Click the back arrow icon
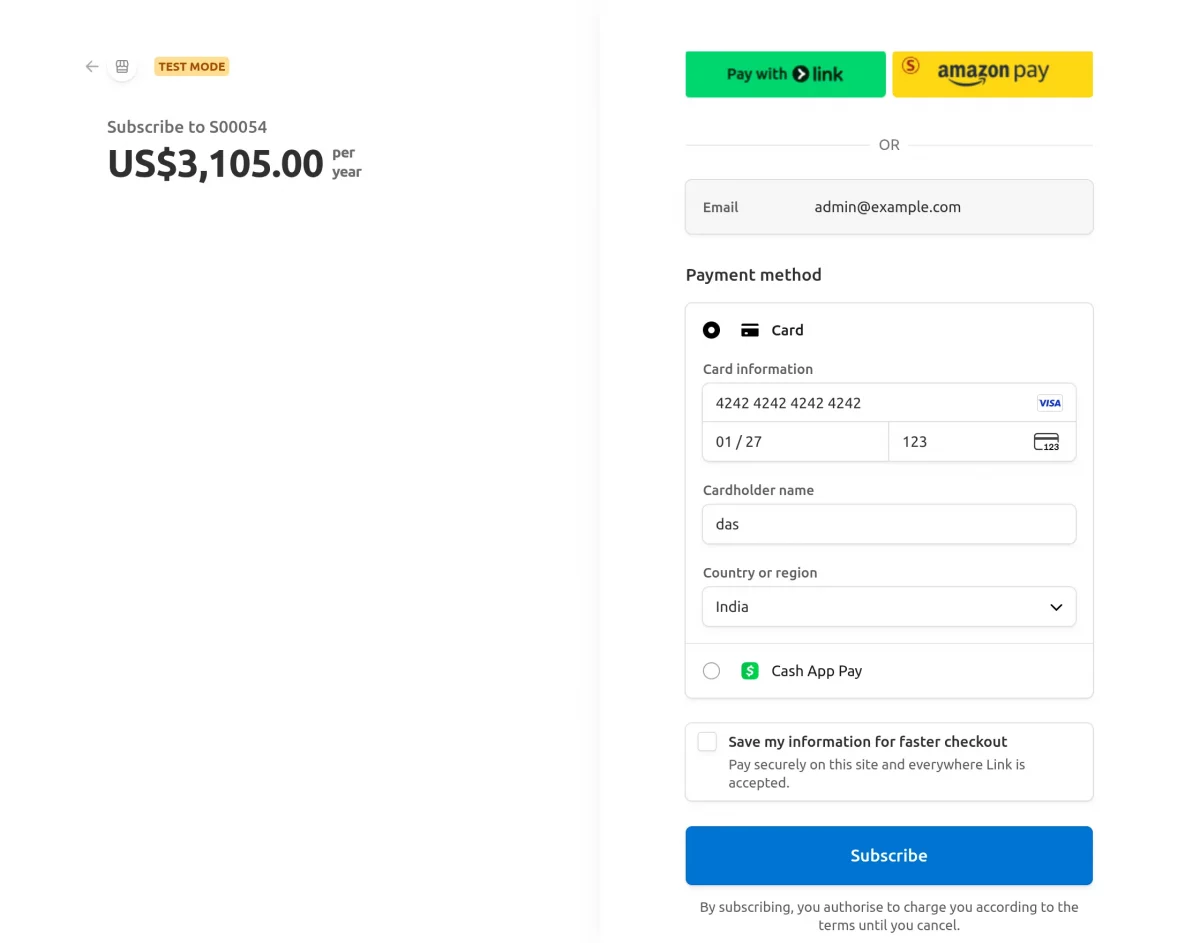The height and width of the screenshot is (943, 1200). 92,67
